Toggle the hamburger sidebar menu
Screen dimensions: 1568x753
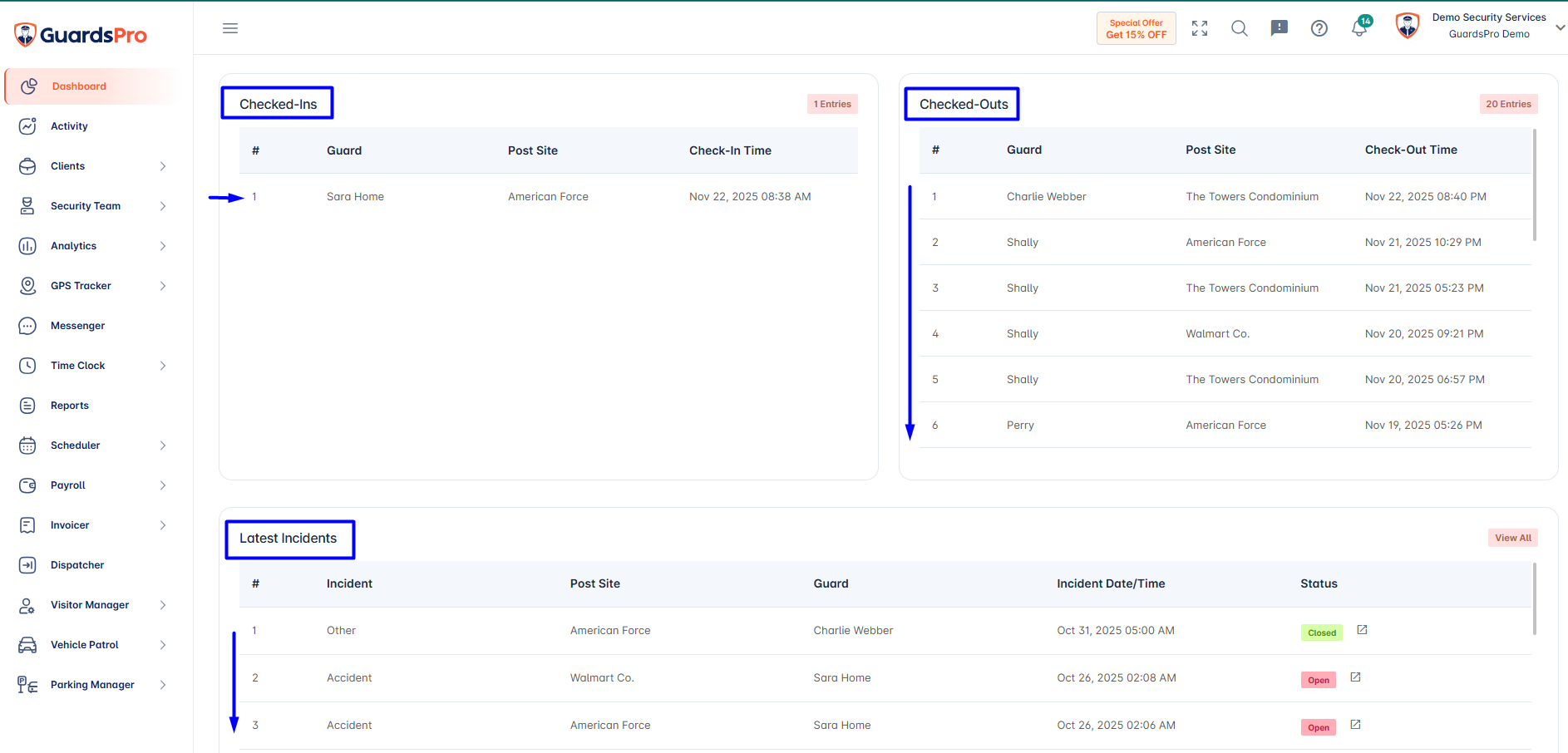230,28
